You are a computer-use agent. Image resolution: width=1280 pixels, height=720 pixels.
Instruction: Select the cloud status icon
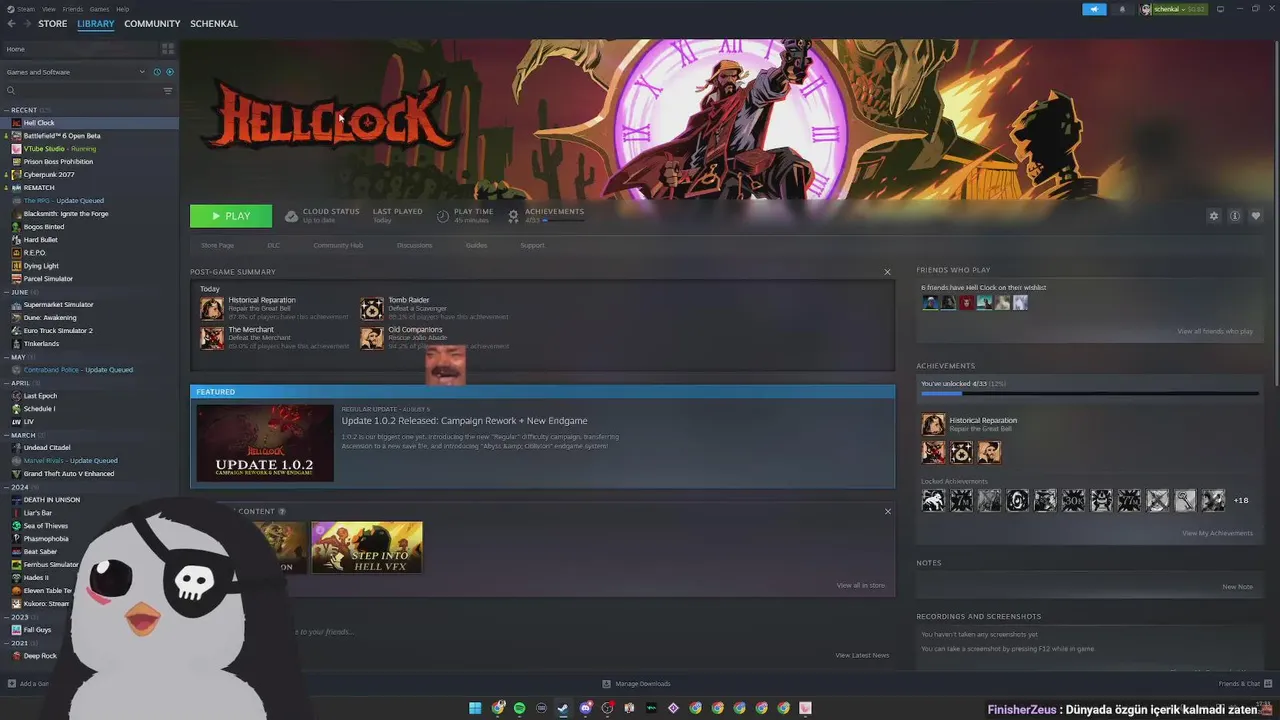292,216
